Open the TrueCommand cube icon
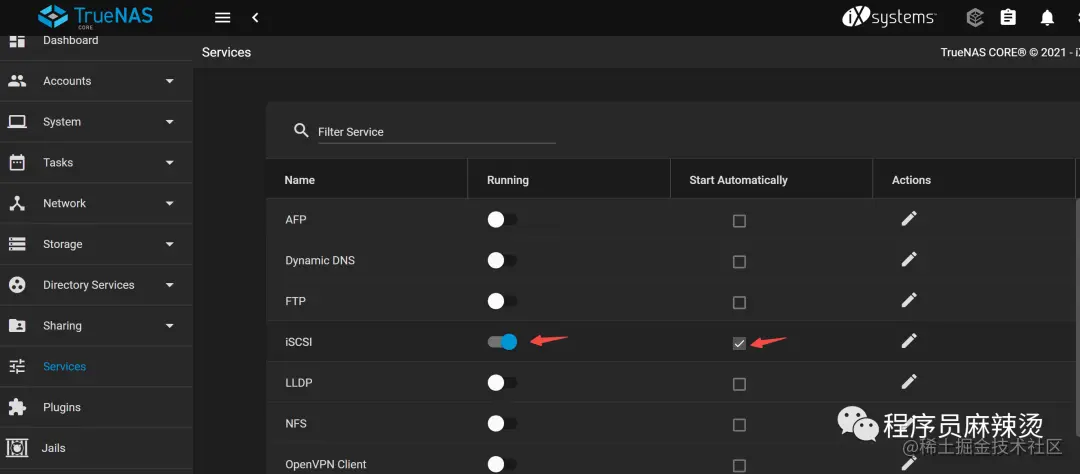 coord(975,18)
